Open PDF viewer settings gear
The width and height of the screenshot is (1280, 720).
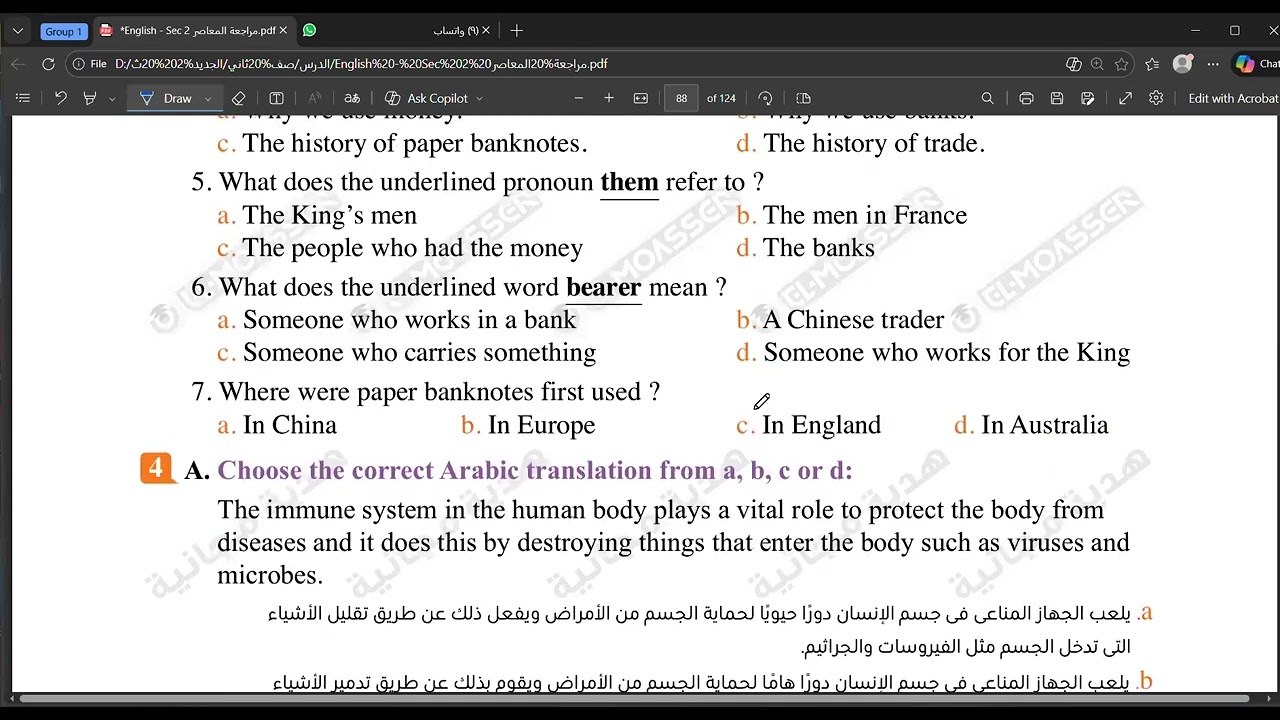[1157, 98]
